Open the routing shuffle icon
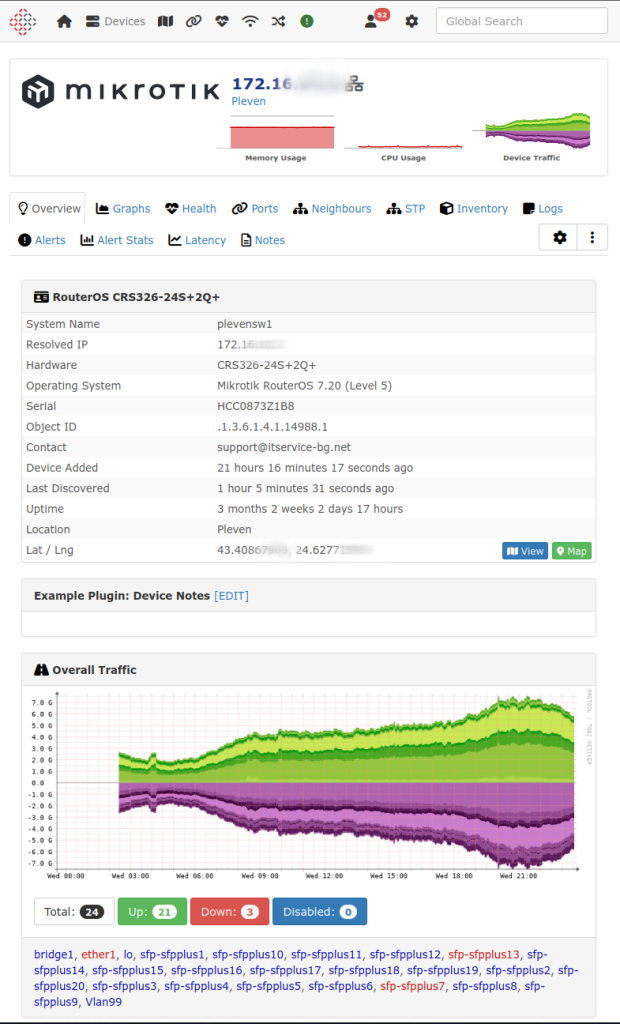Viewport: 620px width, 1024px height. [x=278, y=21]
